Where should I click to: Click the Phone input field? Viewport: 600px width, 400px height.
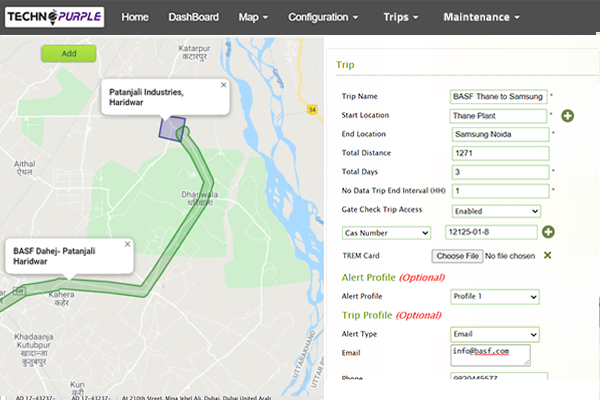499,376
